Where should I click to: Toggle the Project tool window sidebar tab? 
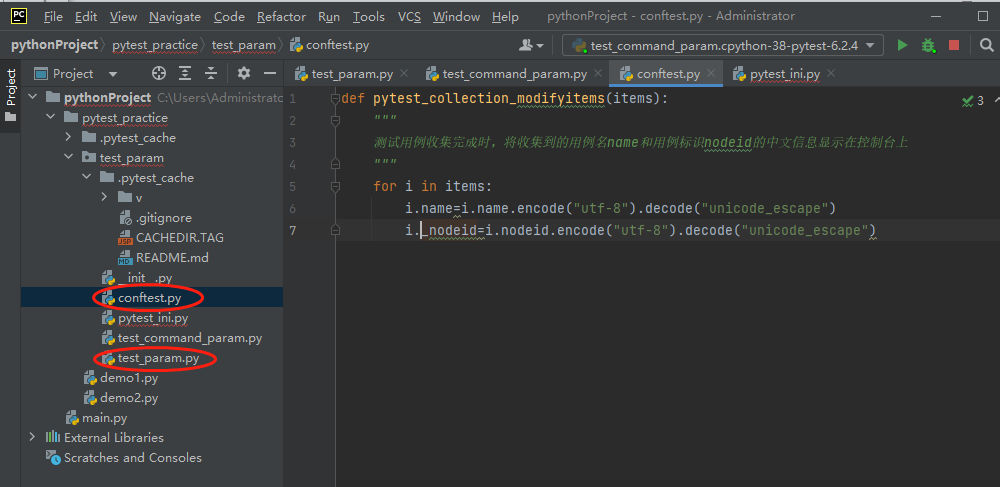(10, 94)
